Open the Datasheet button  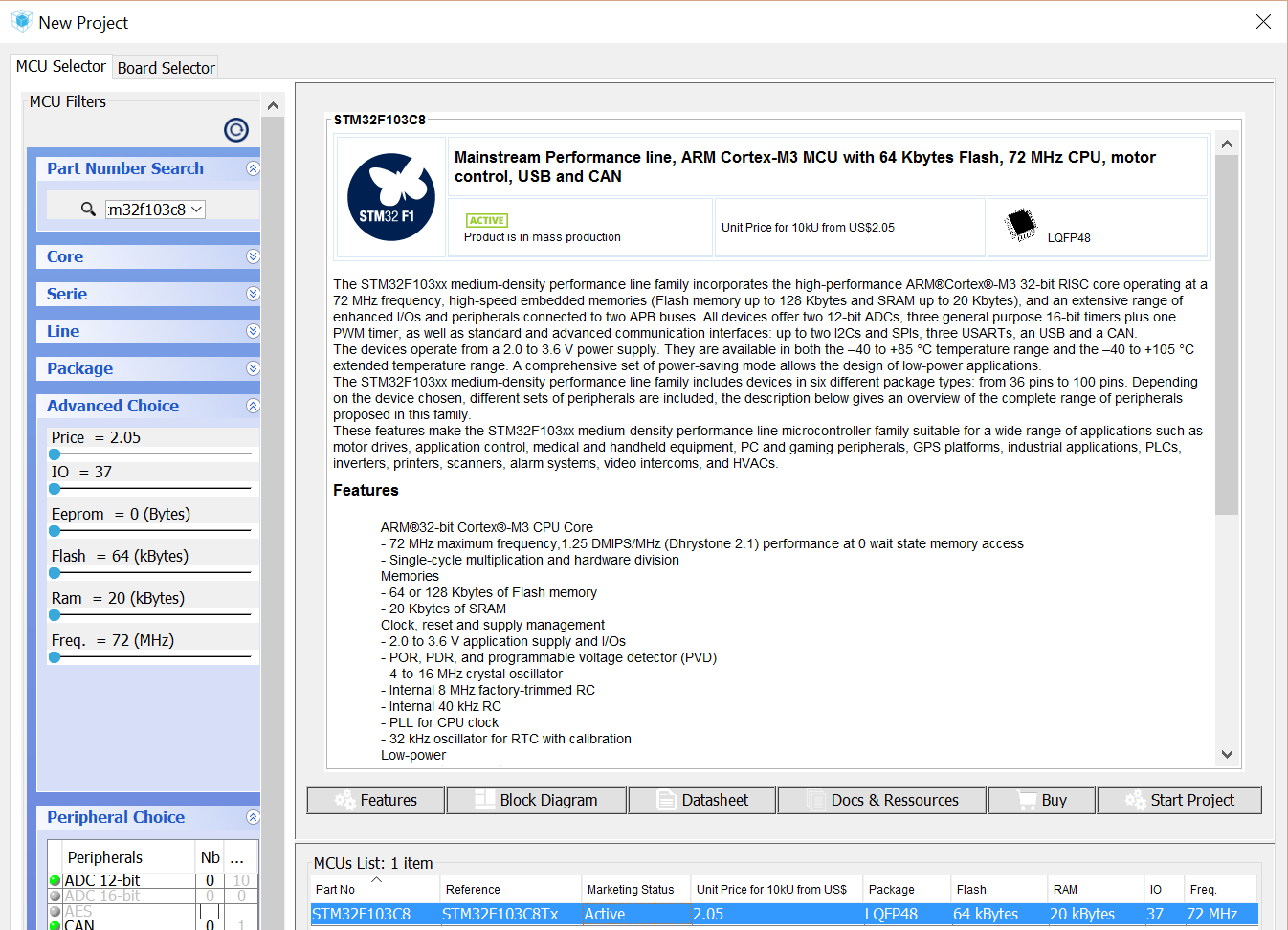click(x=702, y=800)
